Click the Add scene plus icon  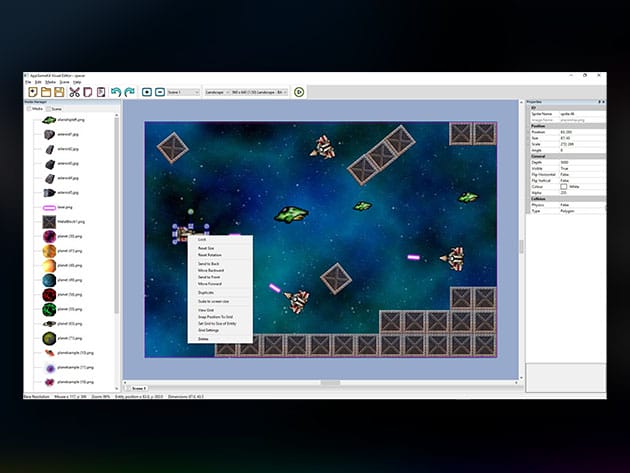point(147,92)
